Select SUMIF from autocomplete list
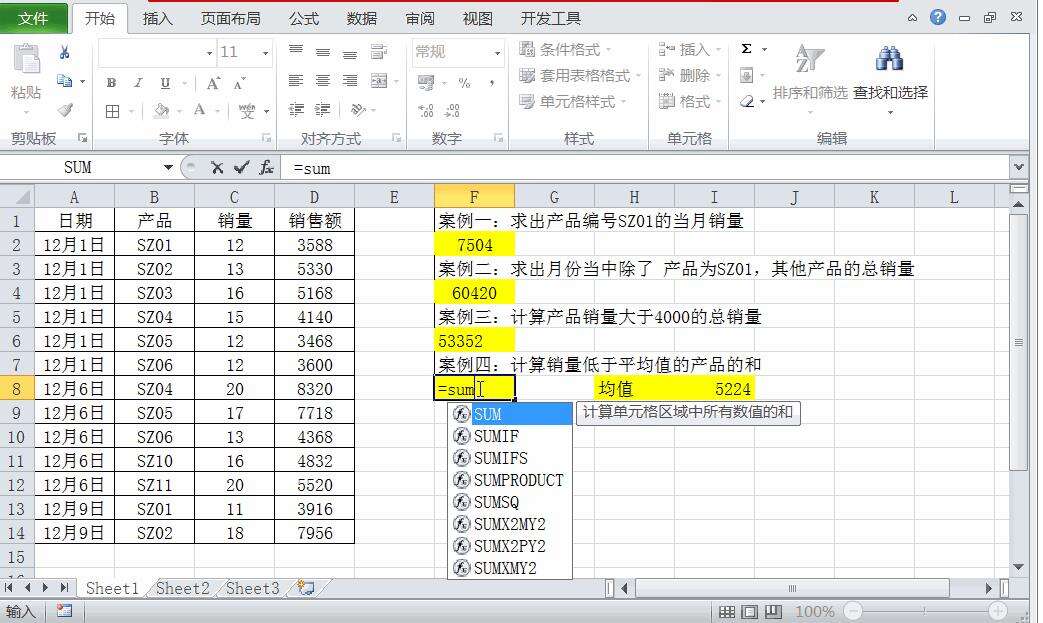 point(510,436)
